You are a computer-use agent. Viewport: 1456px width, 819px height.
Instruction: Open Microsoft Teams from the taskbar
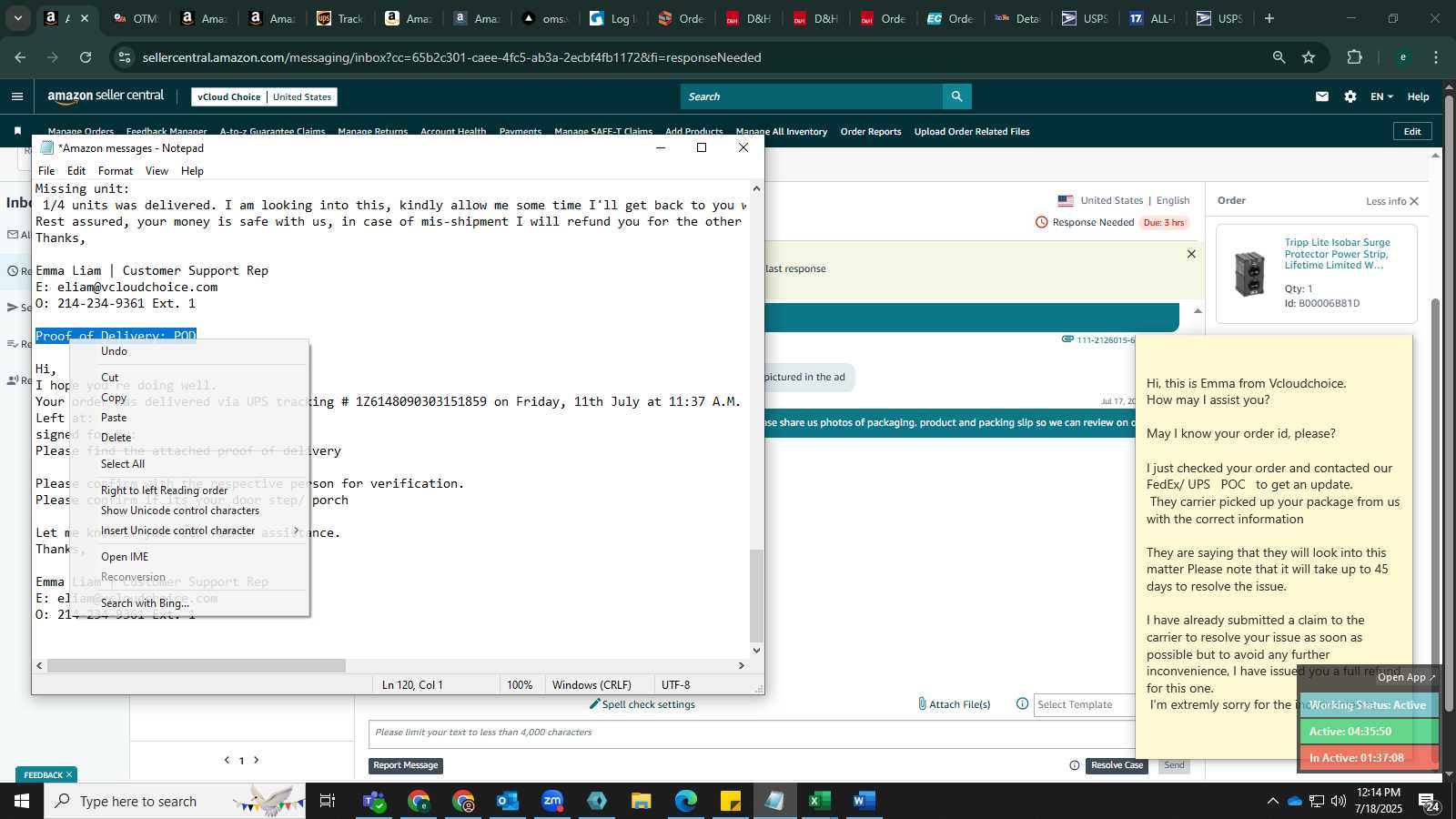pos(374,801)
